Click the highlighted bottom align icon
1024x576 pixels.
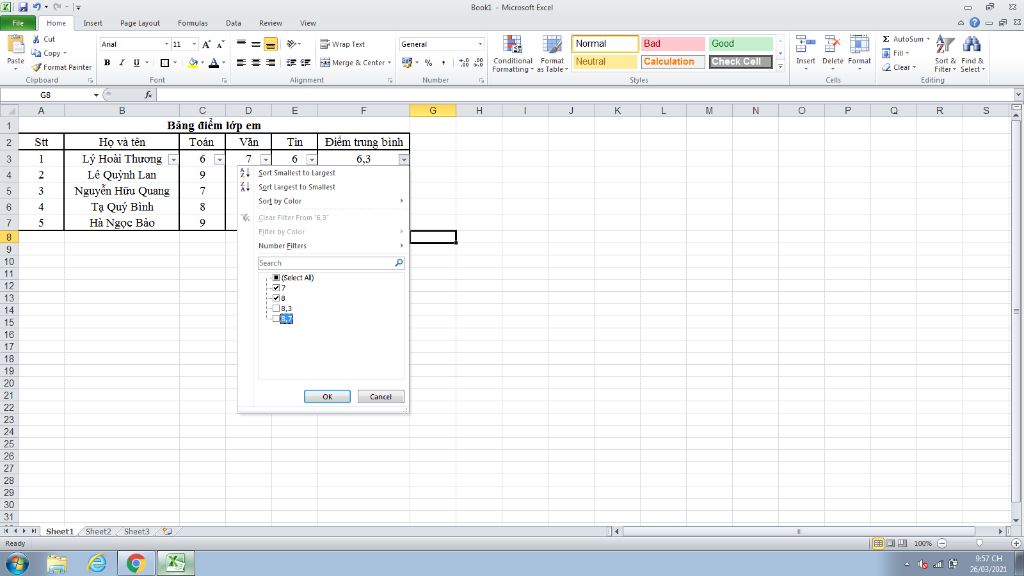(270, 44)
